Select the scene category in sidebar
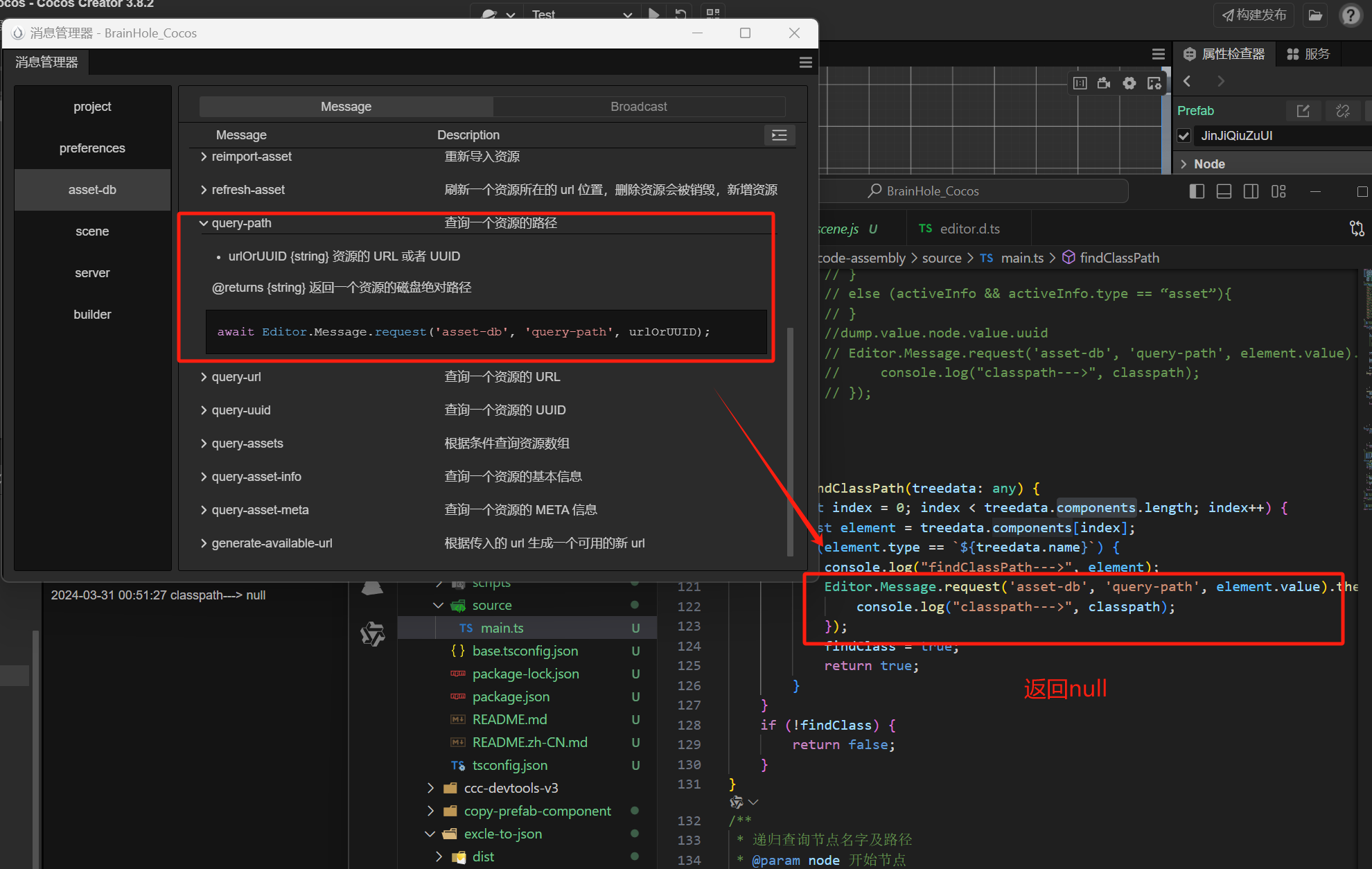Screen dimensions: 1372x869 point(92,231)
